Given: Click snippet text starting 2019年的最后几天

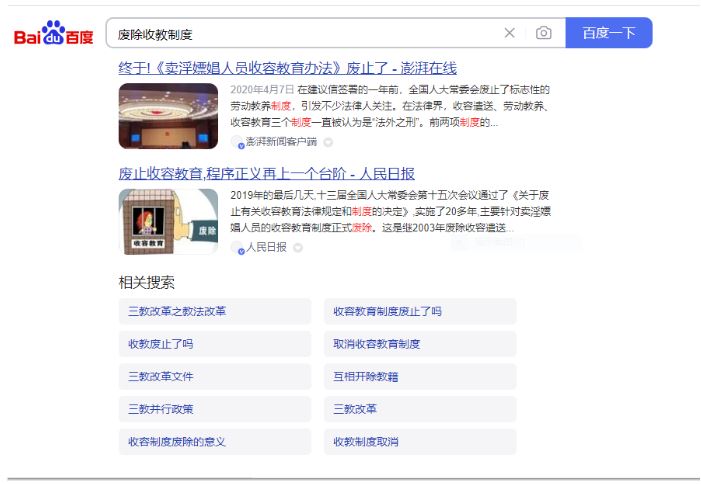Looking at the screenshot, I should tap(390, 211).
